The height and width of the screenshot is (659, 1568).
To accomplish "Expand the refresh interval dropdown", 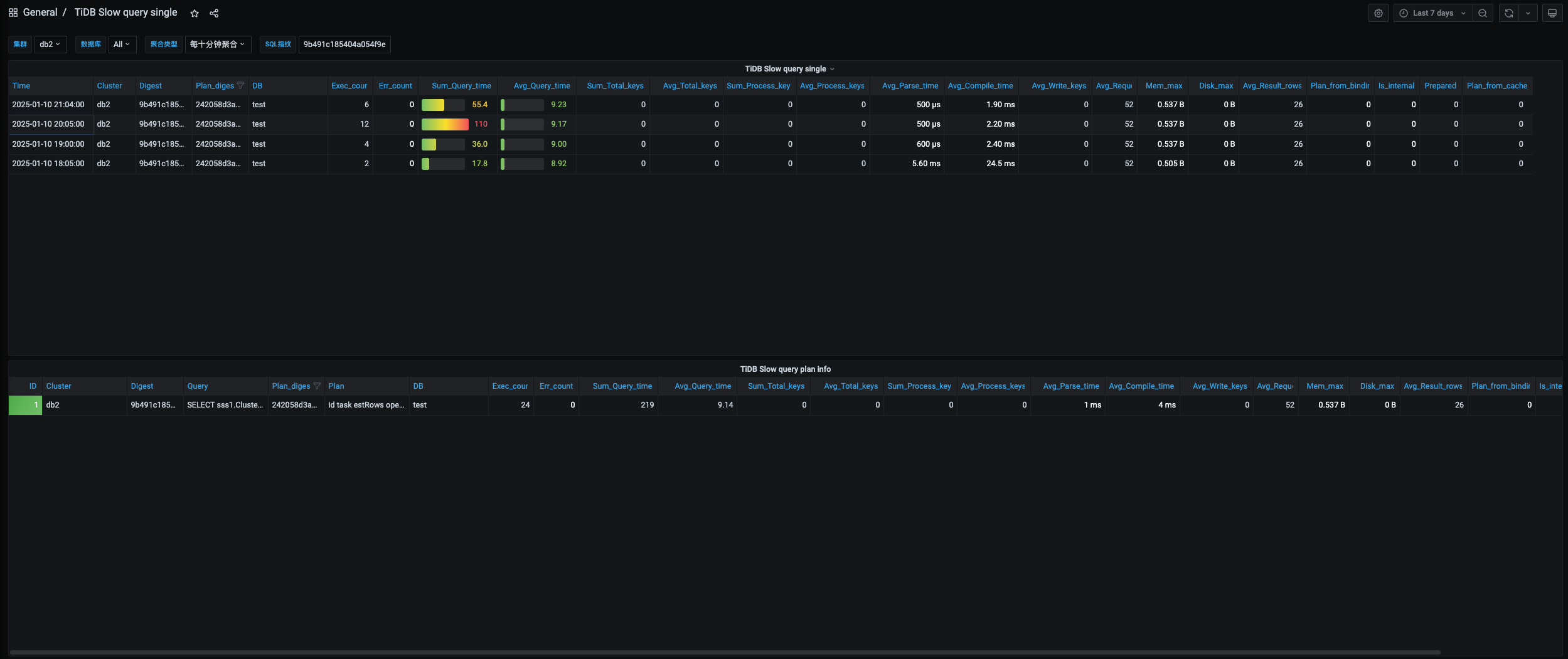I will 1528,13.
